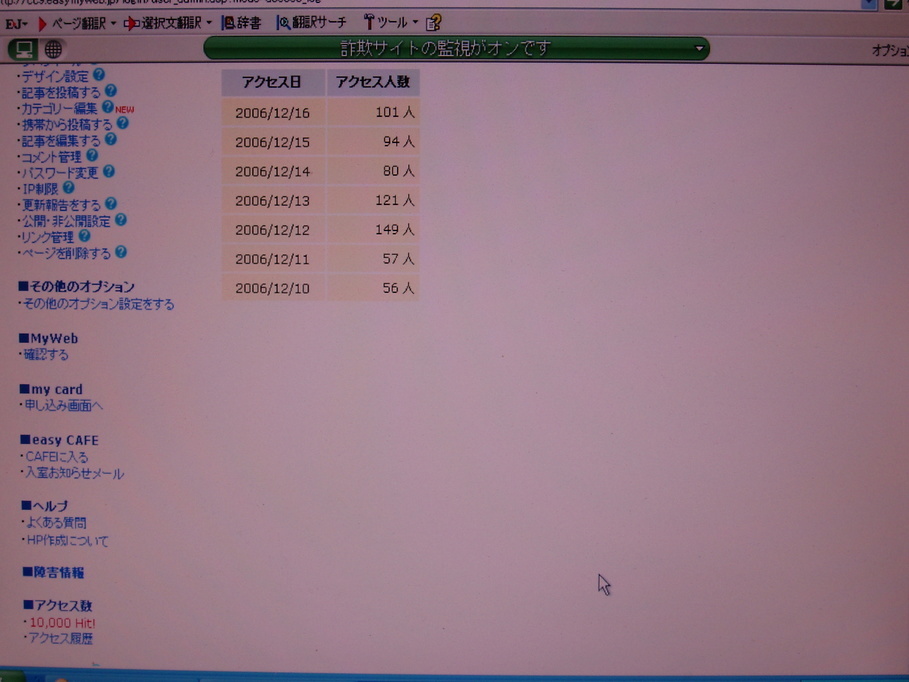
Task: Open help icon next to コメント管理
Action: coord(92,156)
